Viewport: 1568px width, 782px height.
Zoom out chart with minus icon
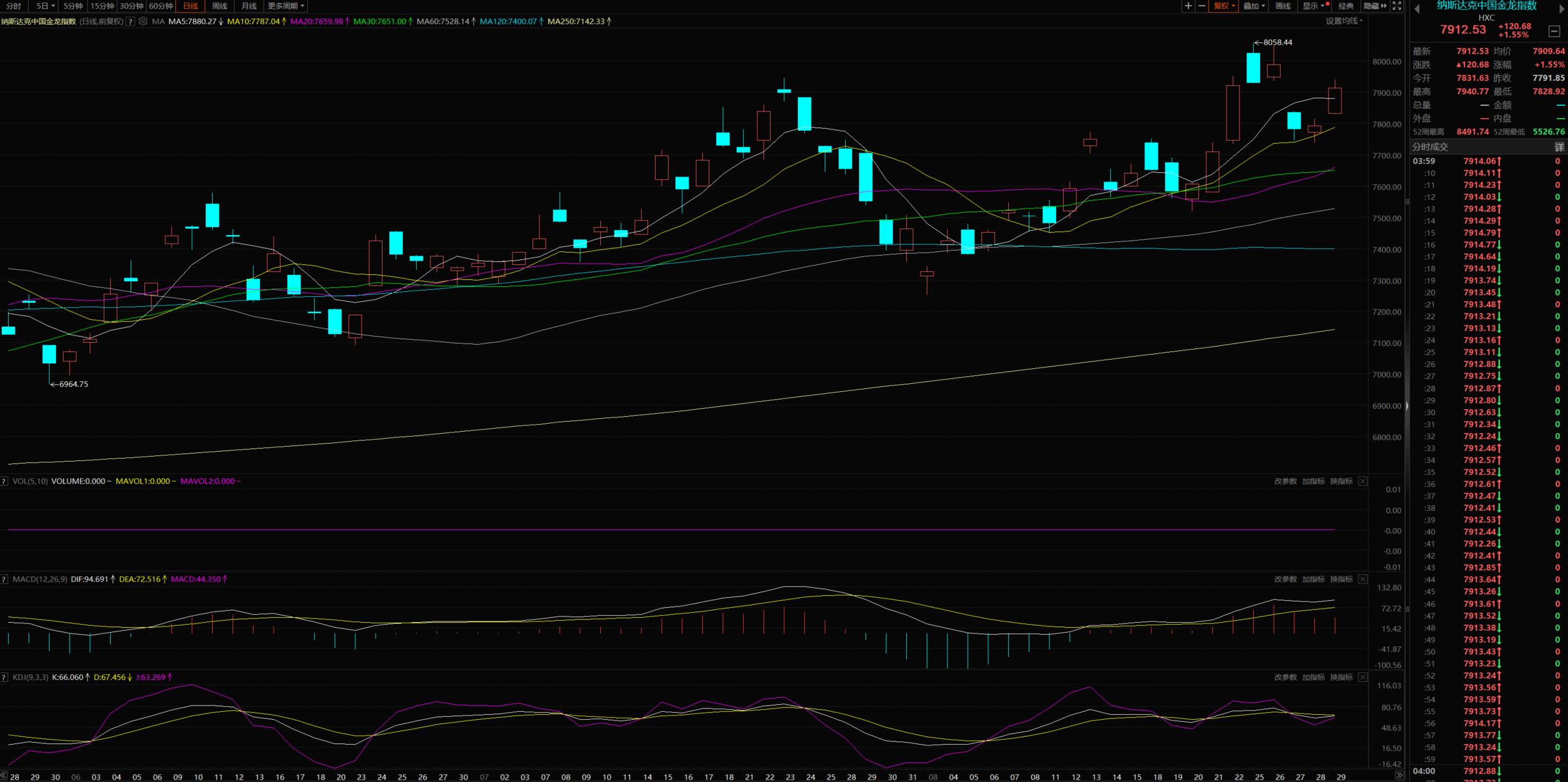(1202, 6)
